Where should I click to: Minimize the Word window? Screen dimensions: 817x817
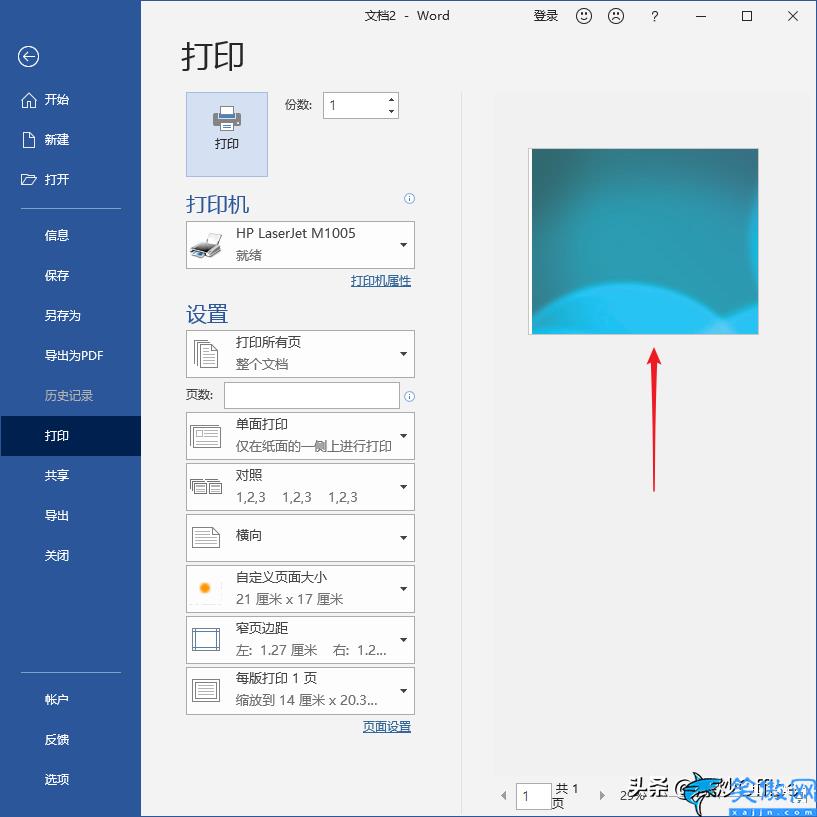(x=701, y=16)
